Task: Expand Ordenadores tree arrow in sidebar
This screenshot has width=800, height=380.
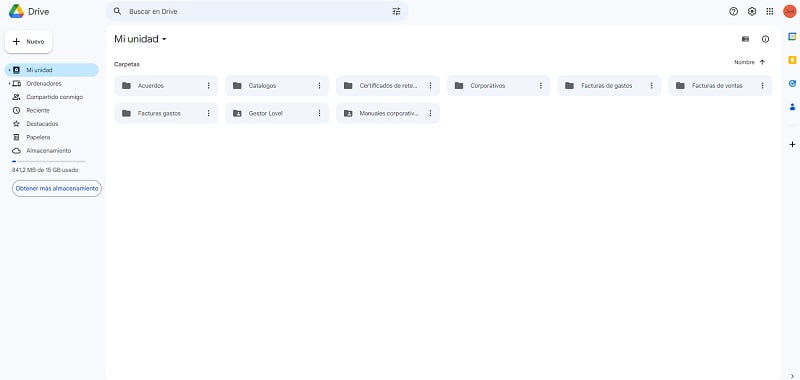Action: click(x=9, y=83)
